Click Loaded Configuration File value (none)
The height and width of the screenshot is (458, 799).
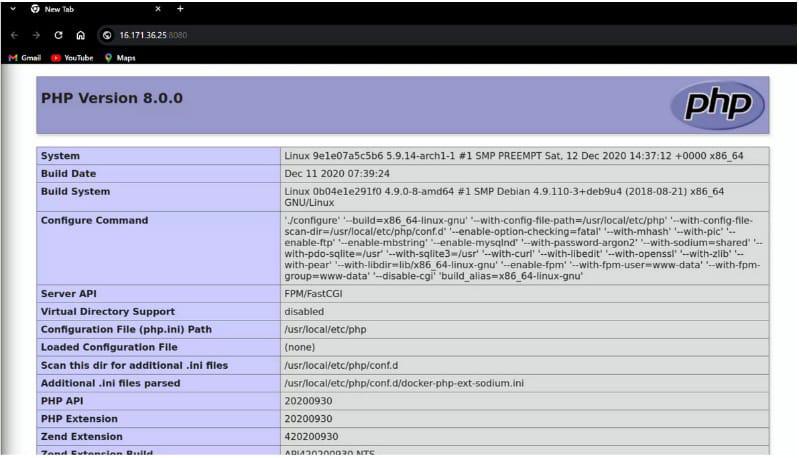[x=300, y=347]
